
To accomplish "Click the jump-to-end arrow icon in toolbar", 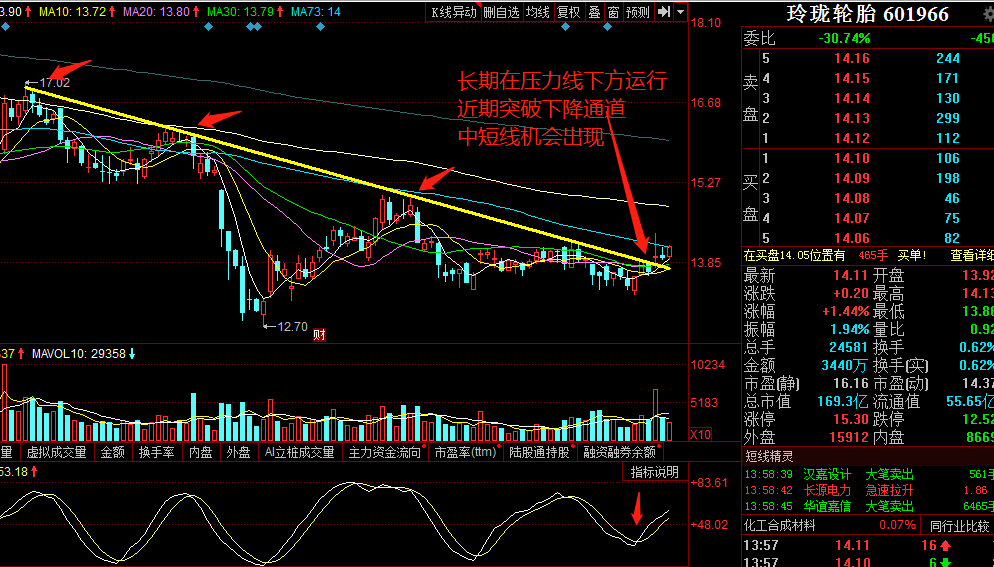I will 664,12.
